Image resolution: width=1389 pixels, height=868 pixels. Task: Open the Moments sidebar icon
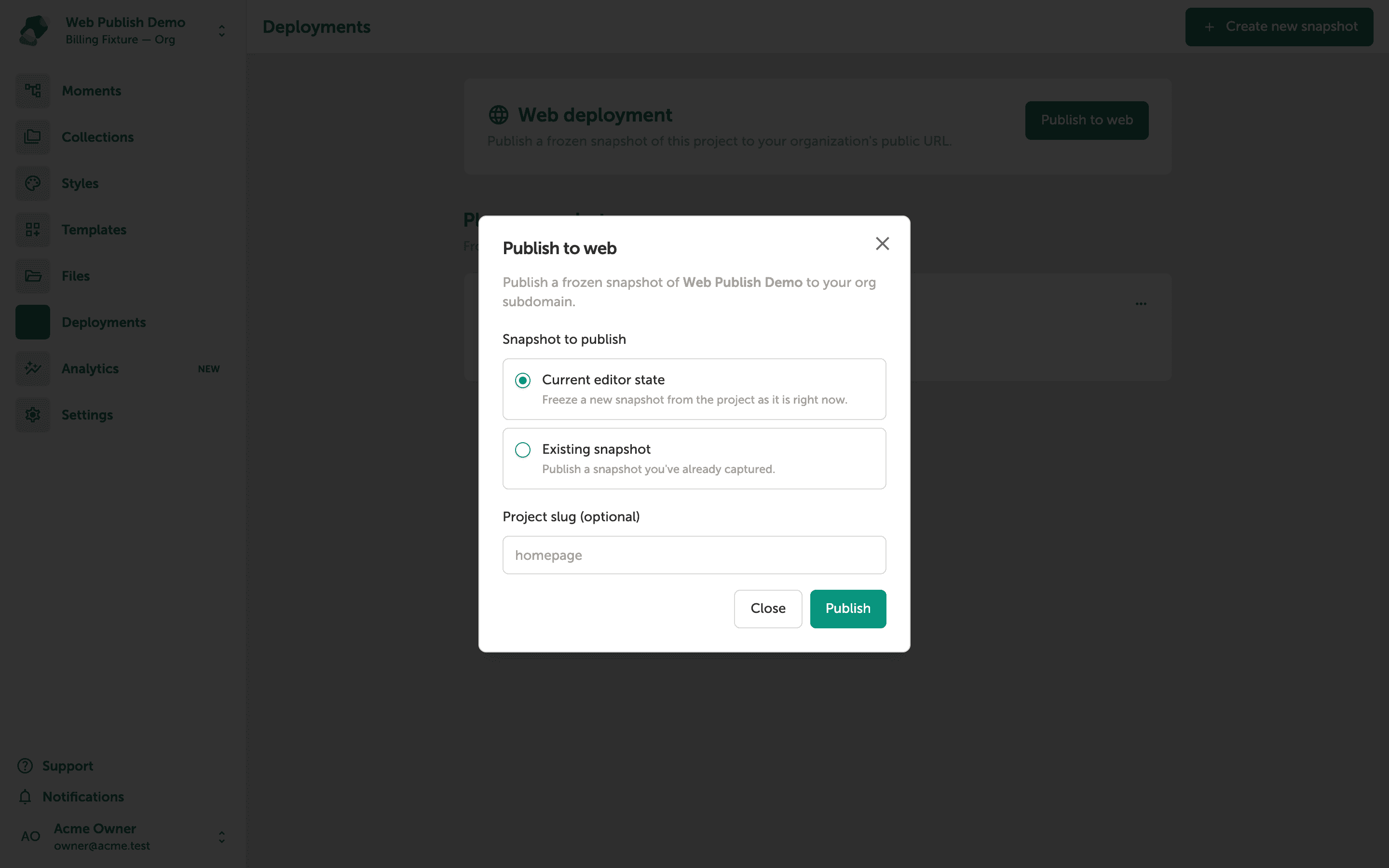point(33,91)
